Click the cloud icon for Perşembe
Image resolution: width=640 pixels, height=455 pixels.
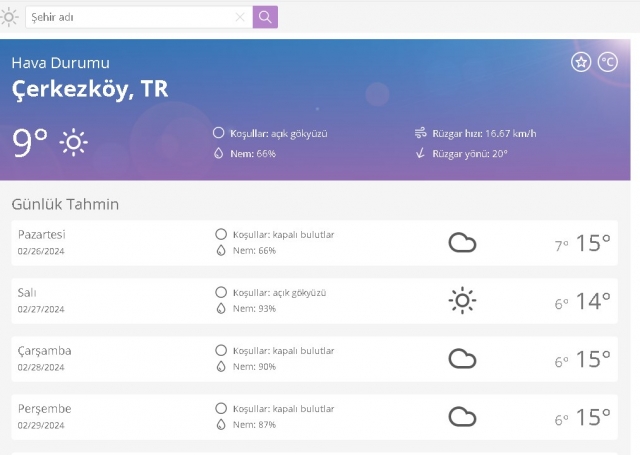pyautogui.click(x=462, y=417)
